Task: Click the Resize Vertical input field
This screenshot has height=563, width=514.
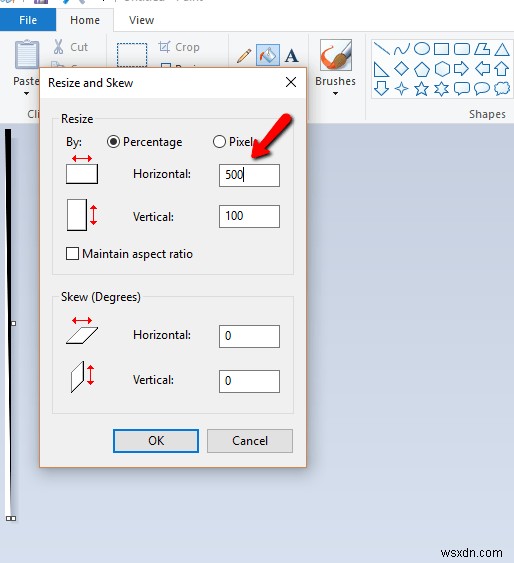Action: pyautogui.click(x=249, y=216)
